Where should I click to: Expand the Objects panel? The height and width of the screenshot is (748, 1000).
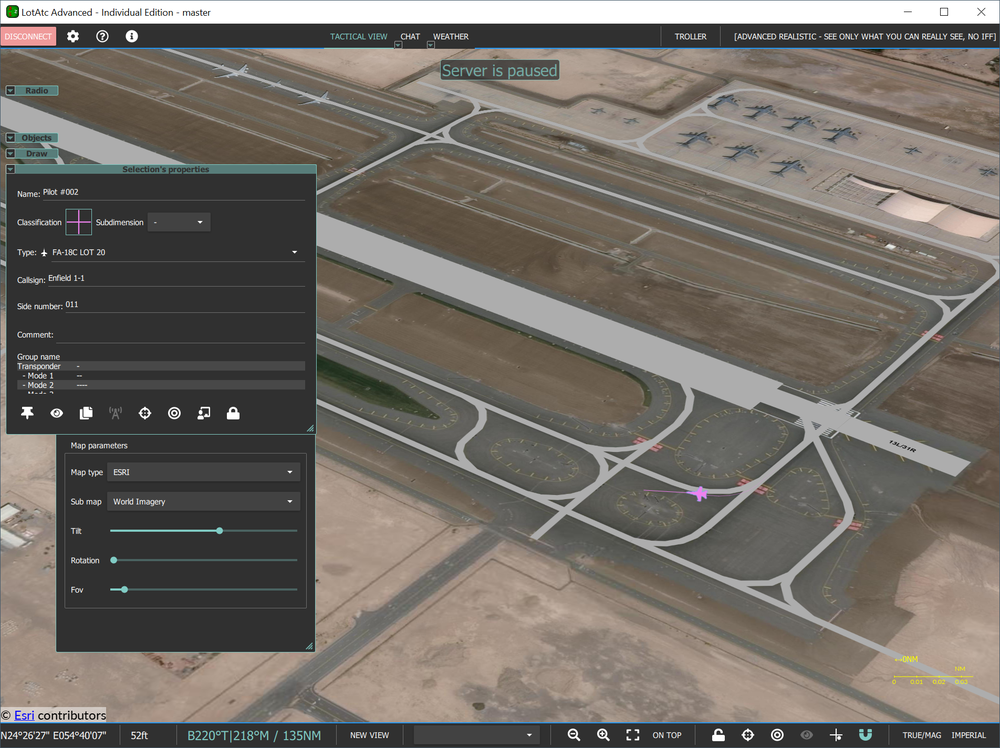pyautogui.click(x=11, y=138)
